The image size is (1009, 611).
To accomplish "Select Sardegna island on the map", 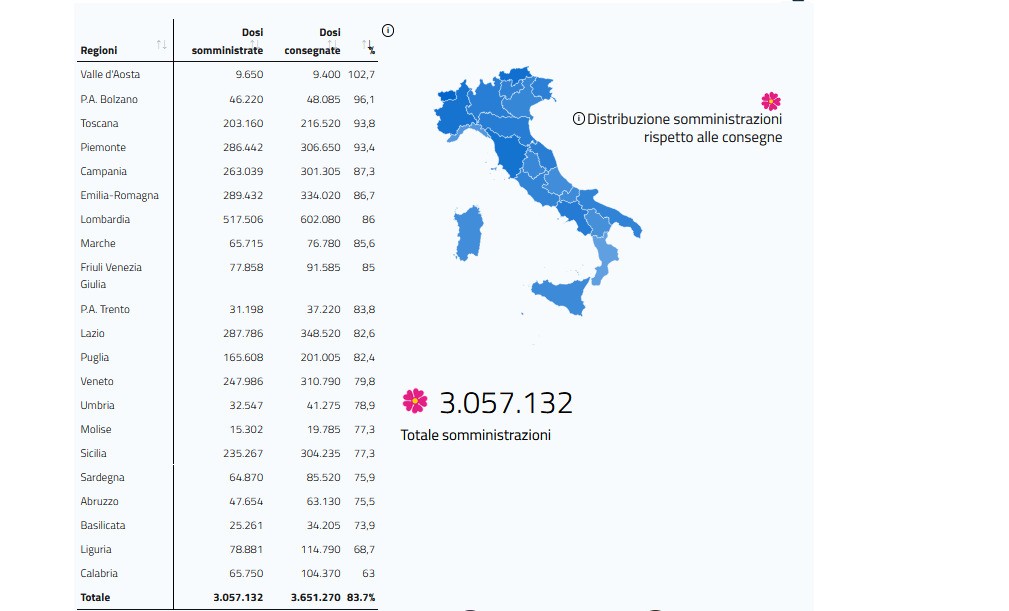I will [468, 233].
